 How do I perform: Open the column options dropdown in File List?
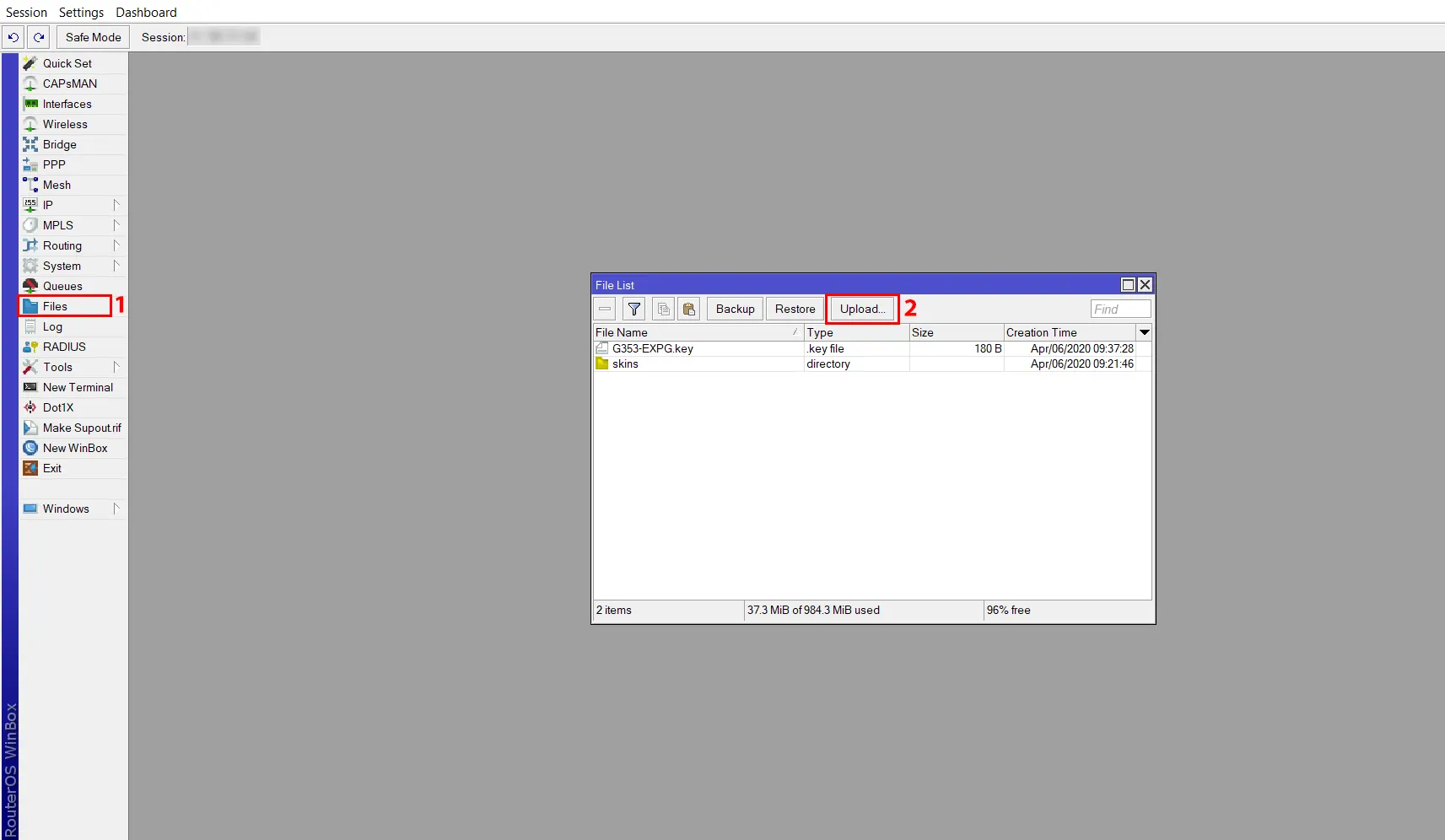[x=1144, y=332]
